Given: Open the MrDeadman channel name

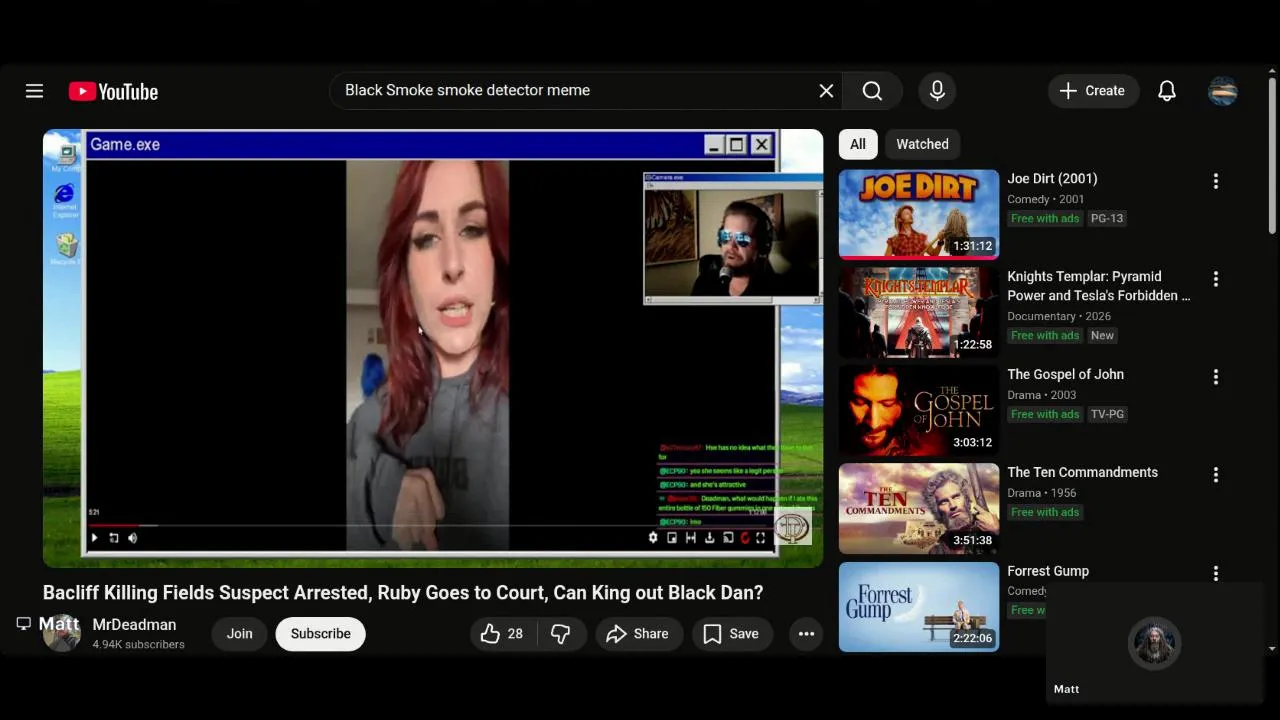Looking at the screenshot, I should (134, 625).
